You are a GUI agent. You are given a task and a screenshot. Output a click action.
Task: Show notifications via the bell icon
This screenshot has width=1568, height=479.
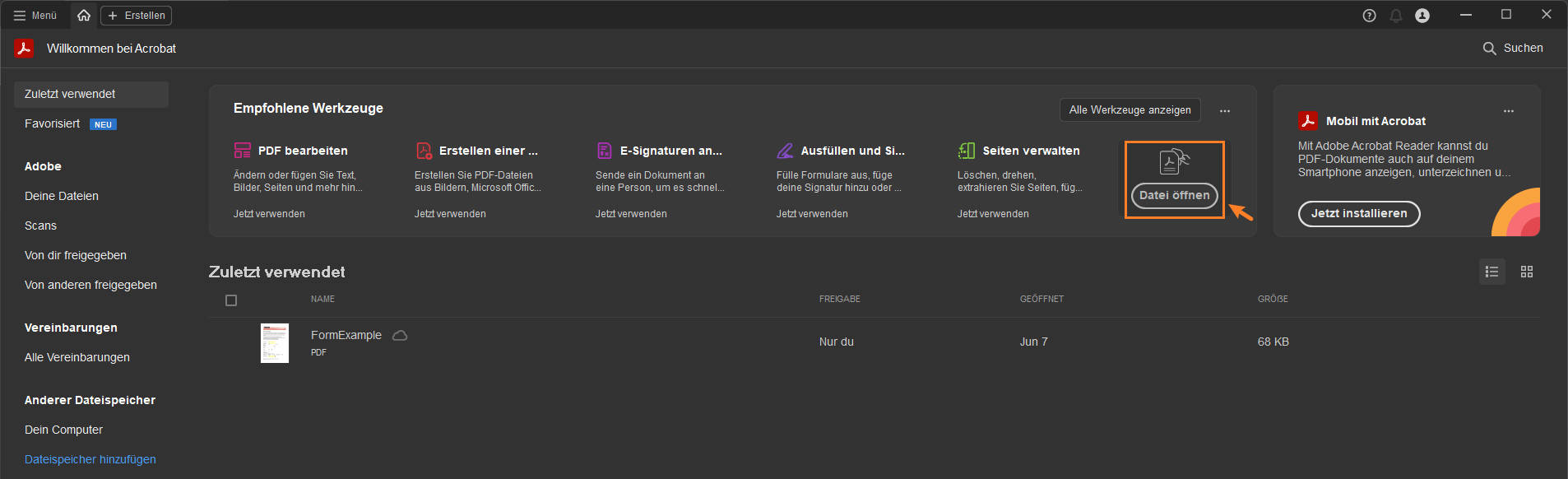(1396, 16)
